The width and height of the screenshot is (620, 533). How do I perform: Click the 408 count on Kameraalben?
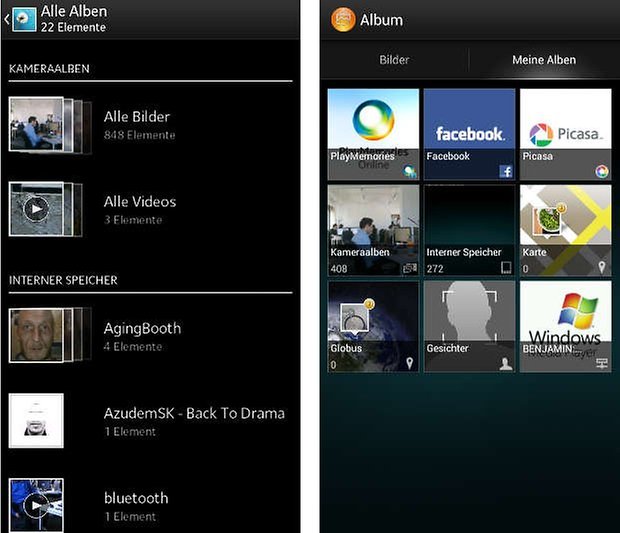pos(339,269)
